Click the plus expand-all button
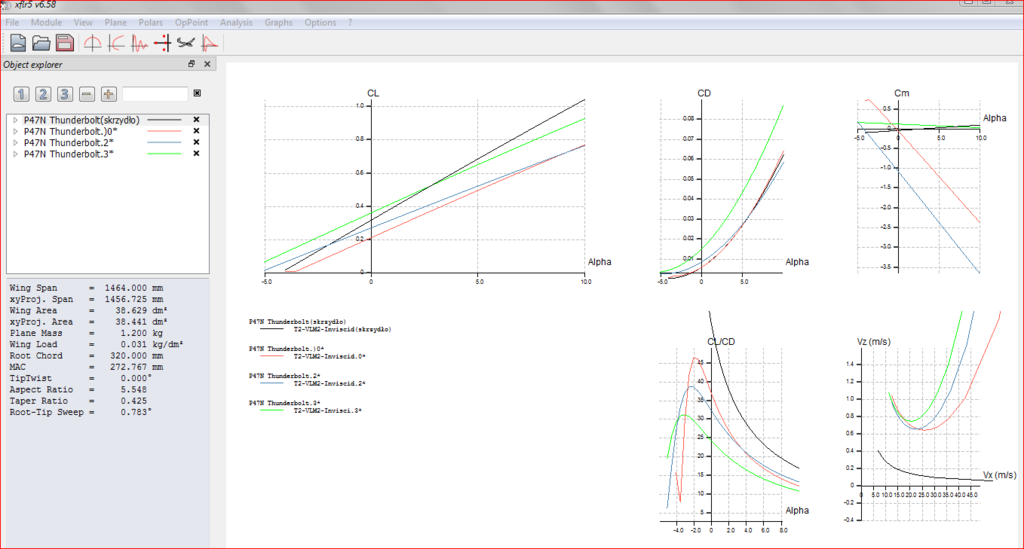 (x=108, y=94)
